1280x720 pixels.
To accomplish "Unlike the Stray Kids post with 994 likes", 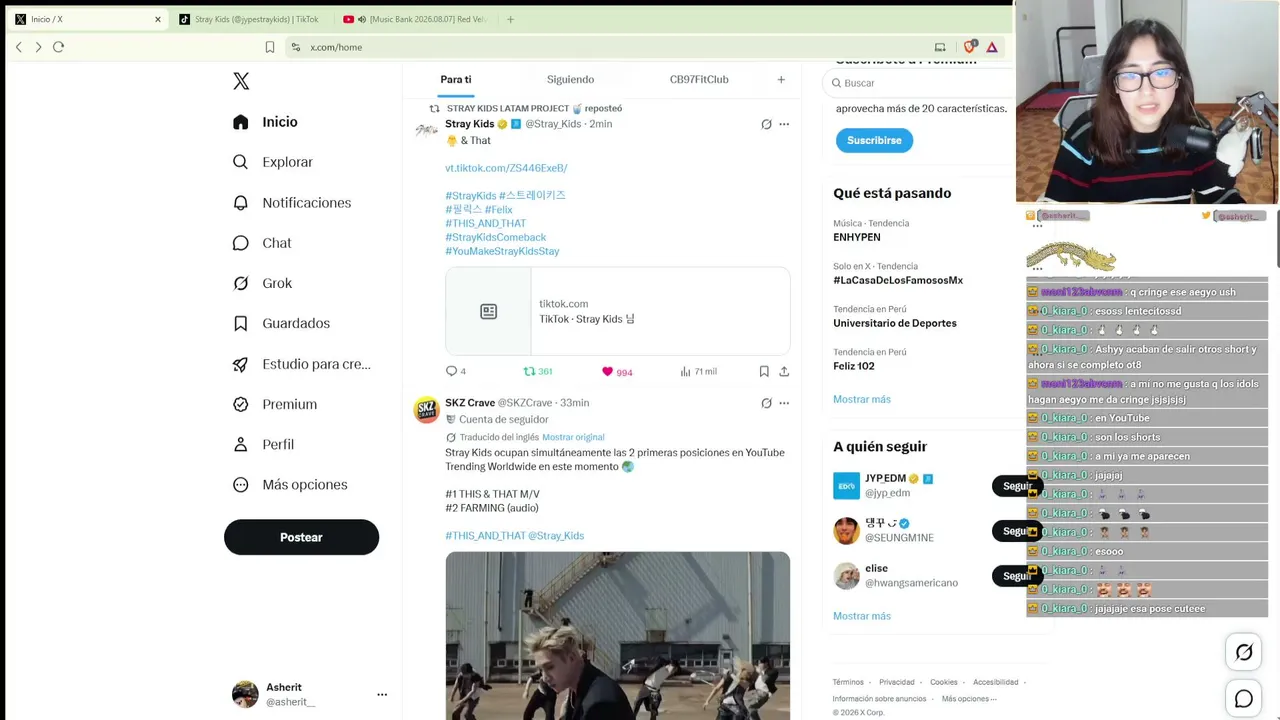I will pos(616,372).
